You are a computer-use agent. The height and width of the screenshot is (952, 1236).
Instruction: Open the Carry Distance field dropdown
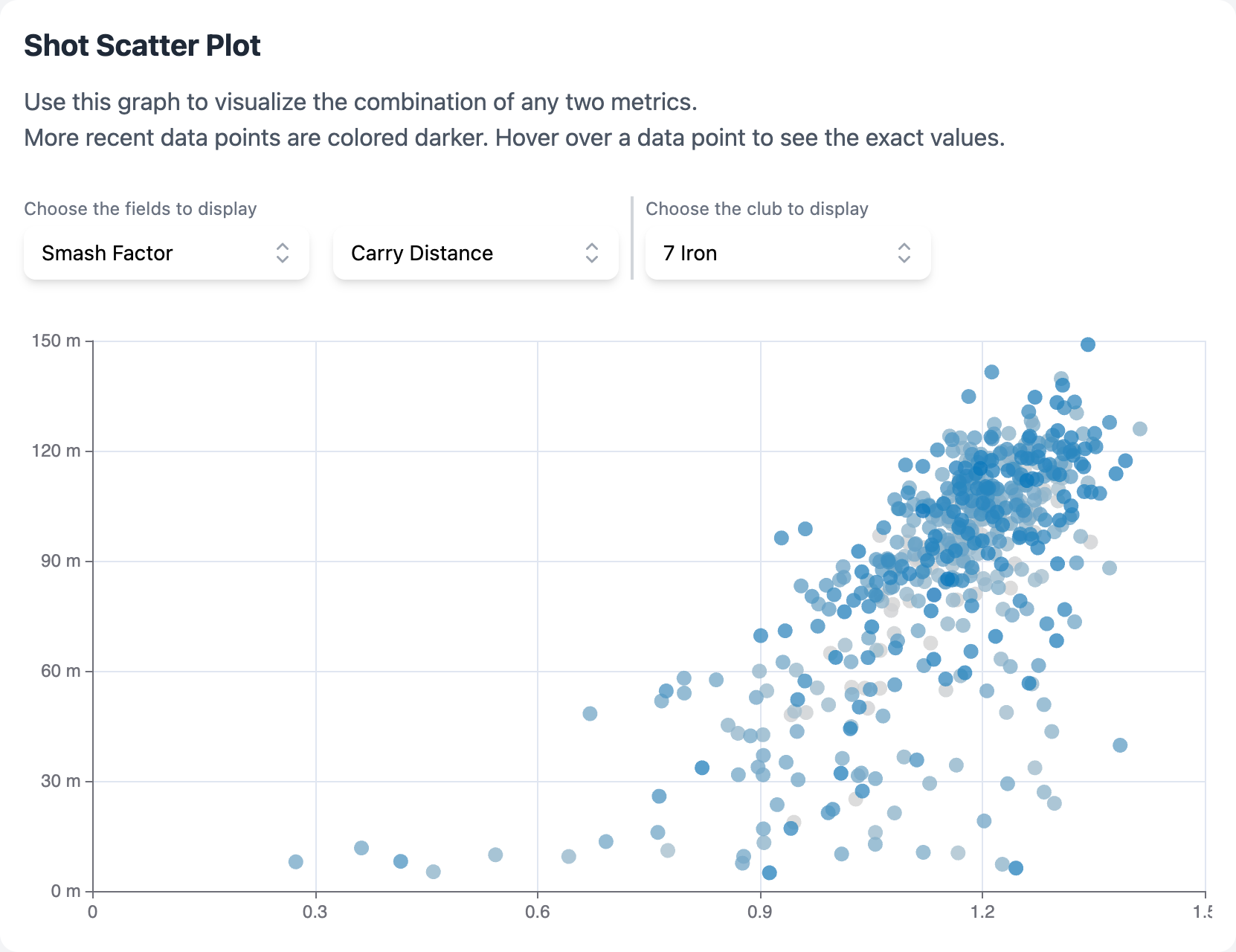click(x=474, y=254)
